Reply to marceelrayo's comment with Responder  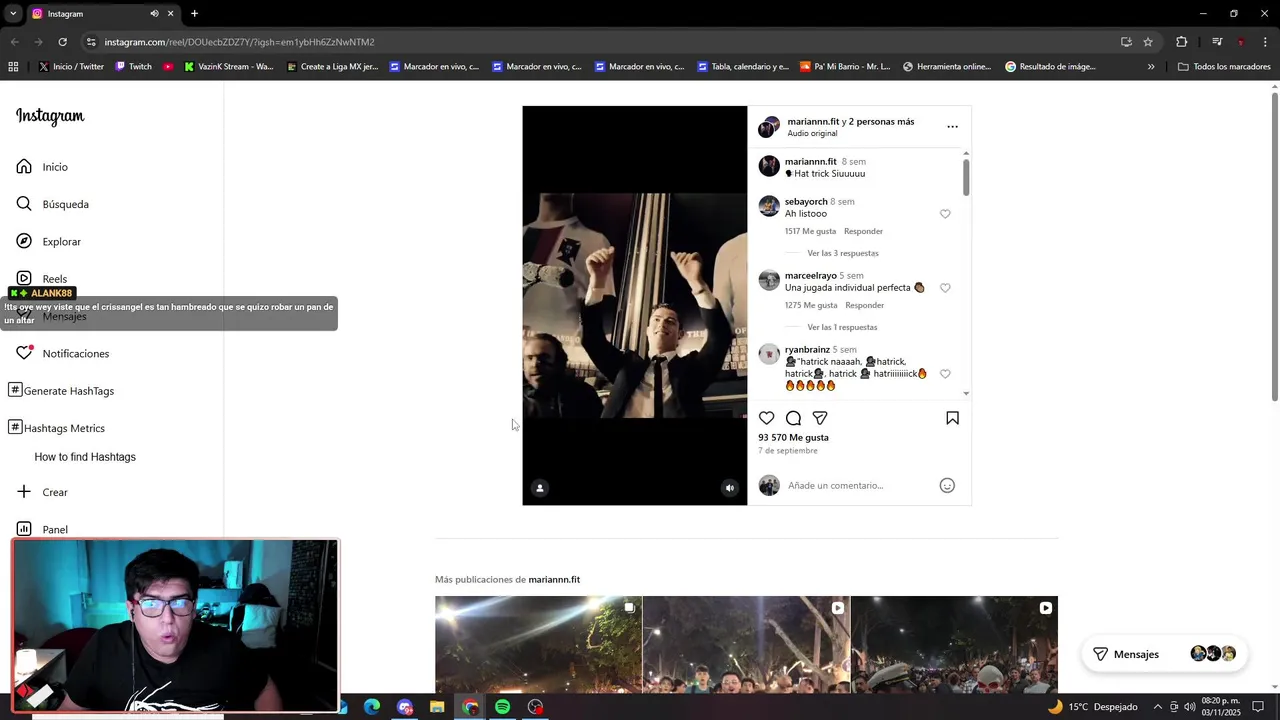(x=864, y=305)
